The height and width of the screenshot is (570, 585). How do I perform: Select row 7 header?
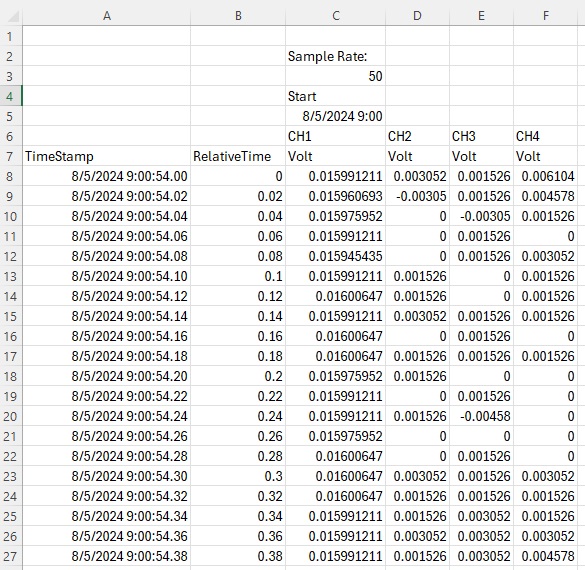(x=10, y=156)
